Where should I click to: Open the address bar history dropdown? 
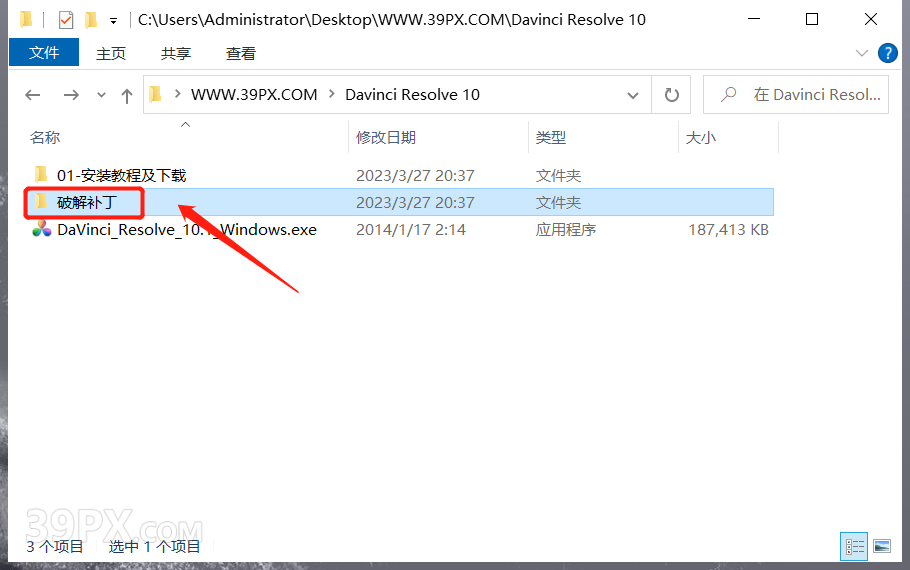(x=632, y=95)
